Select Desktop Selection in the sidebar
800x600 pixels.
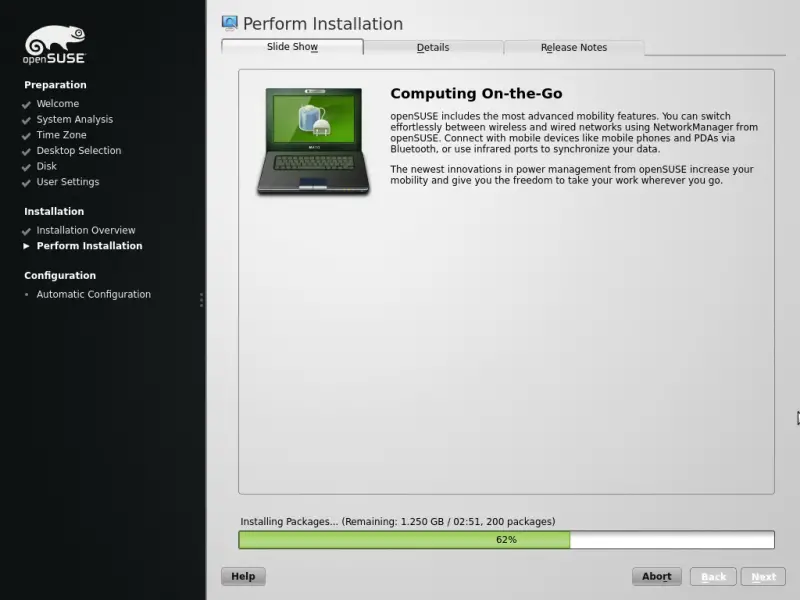(79, 151)
